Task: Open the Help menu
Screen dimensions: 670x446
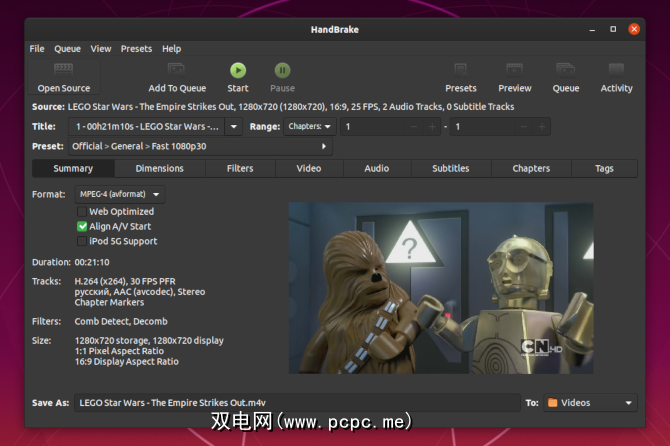Action: (171, 49)
